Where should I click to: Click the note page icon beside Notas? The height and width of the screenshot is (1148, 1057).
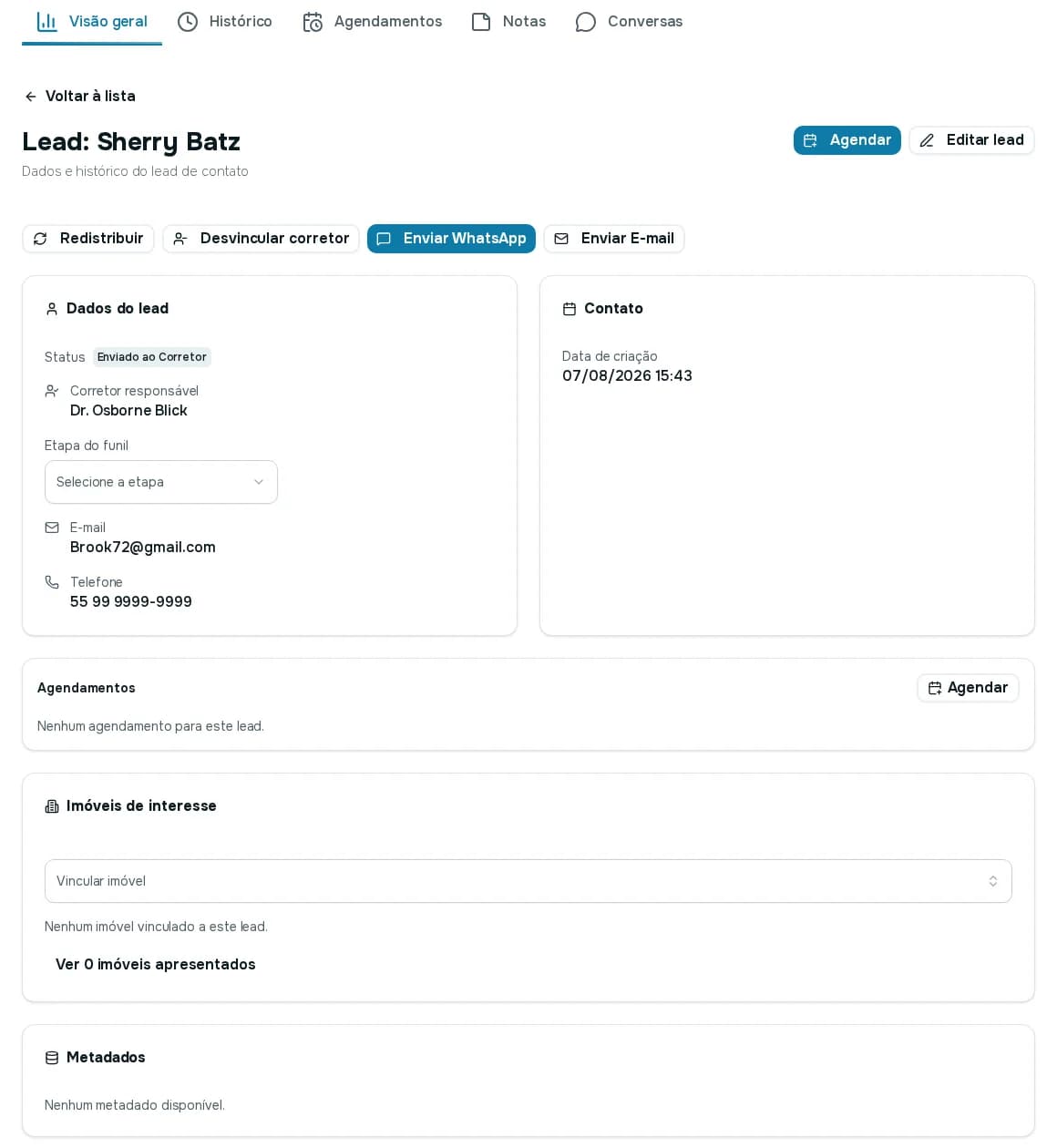tap(481, 22)
